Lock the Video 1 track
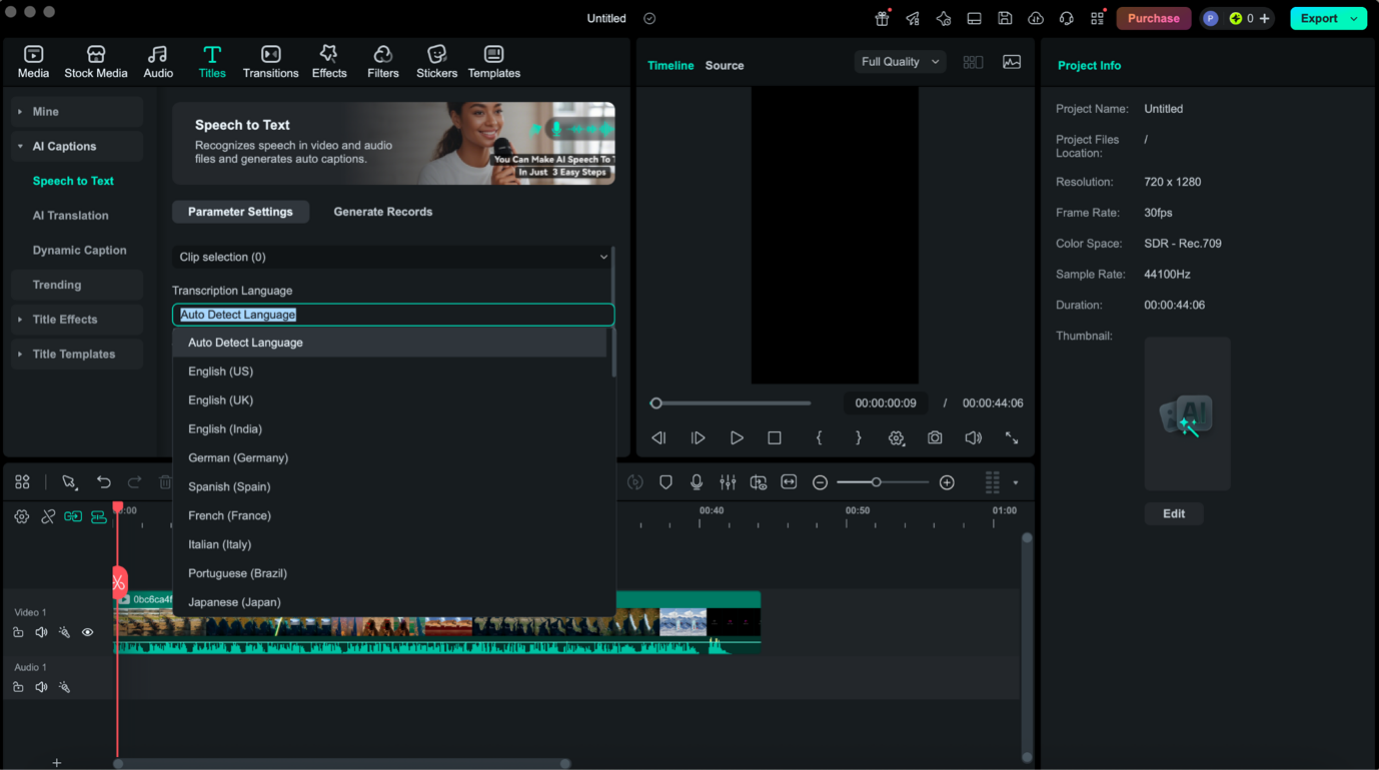The width and height of the screenshot is (1379, 770). [x=18, y=631]
